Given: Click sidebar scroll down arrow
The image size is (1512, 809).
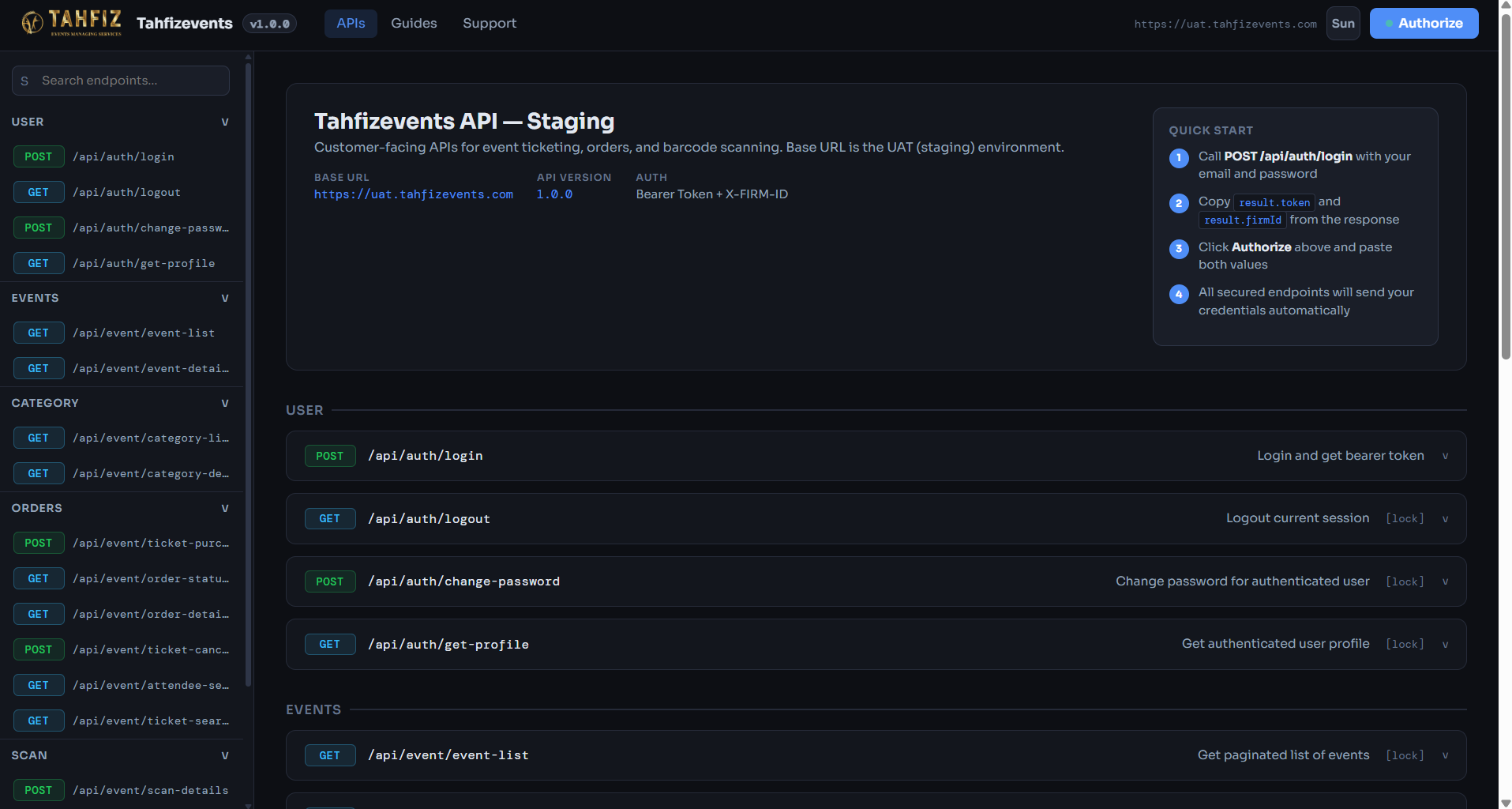Looking at the screenshot, I should coord(249,805).
